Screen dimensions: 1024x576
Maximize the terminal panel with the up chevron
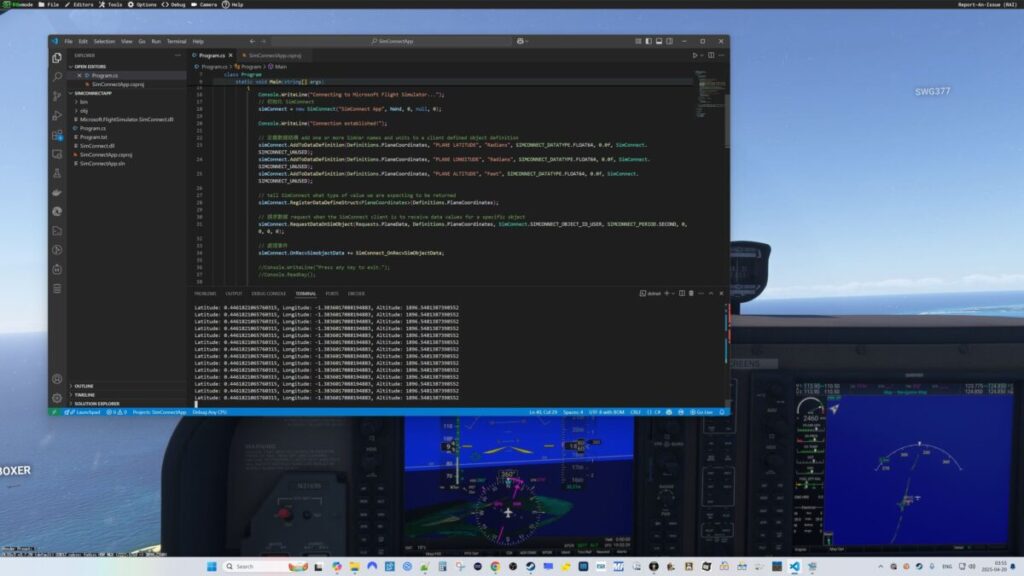(711, 293)
